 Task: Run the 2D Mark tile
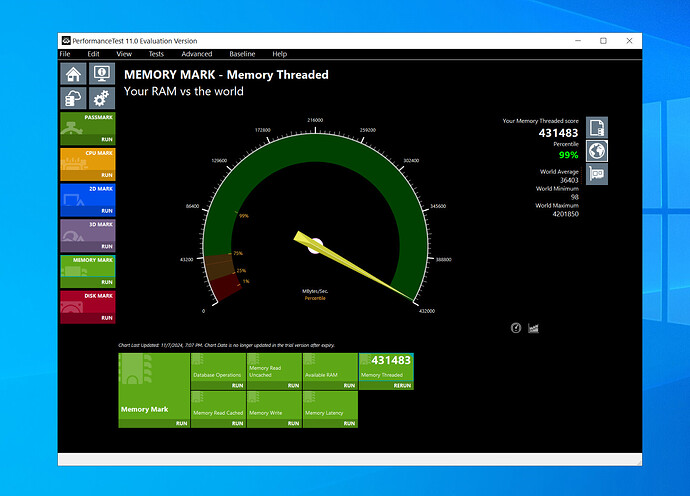88,200
